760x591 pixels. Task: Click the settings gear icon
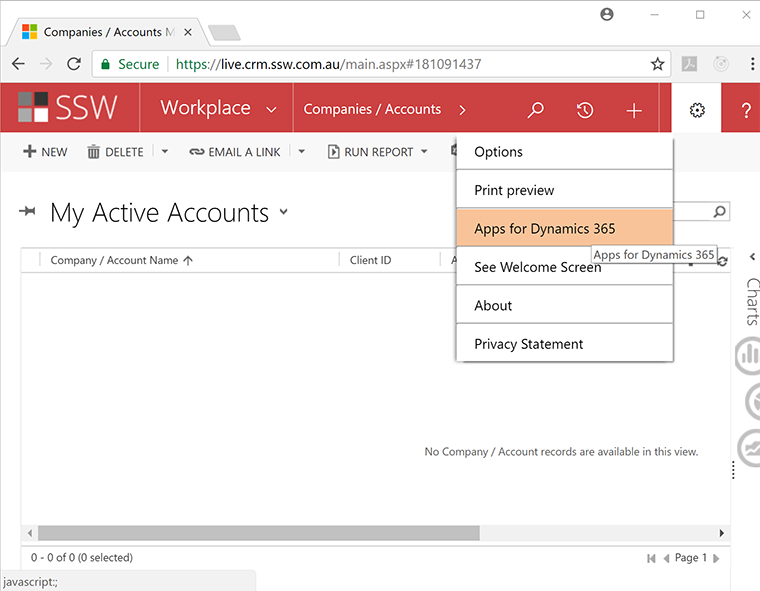point(697,110)
